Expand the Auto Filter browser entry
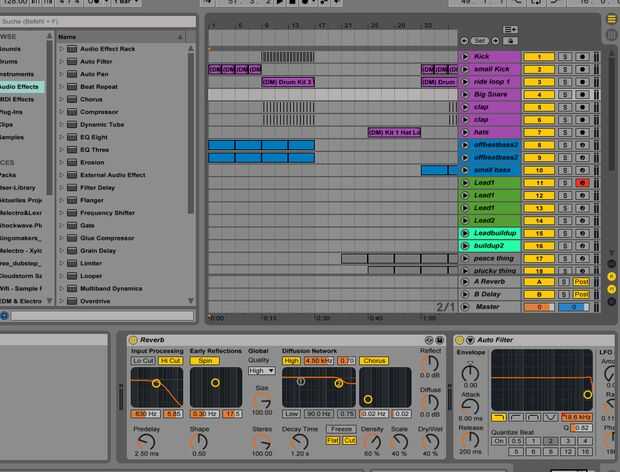The height and width of the screenshot is (472, 620). click(x=61, y=62)
